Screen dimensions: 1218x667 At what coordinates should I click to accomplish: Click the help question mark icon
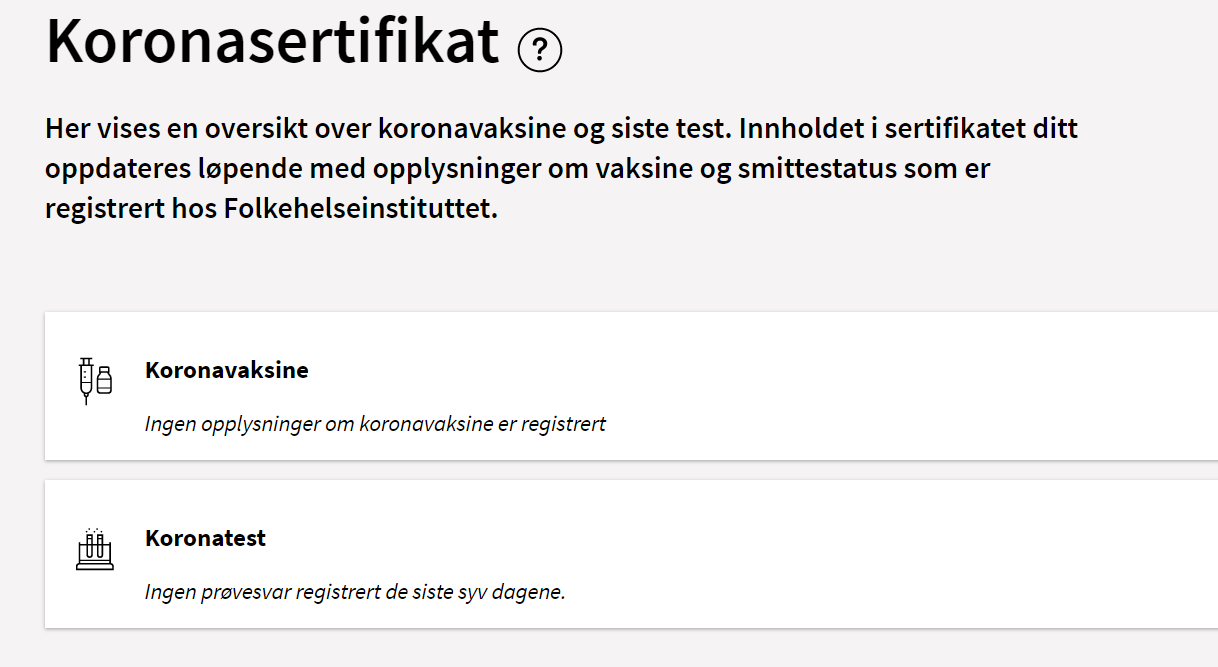coord(540,49)
